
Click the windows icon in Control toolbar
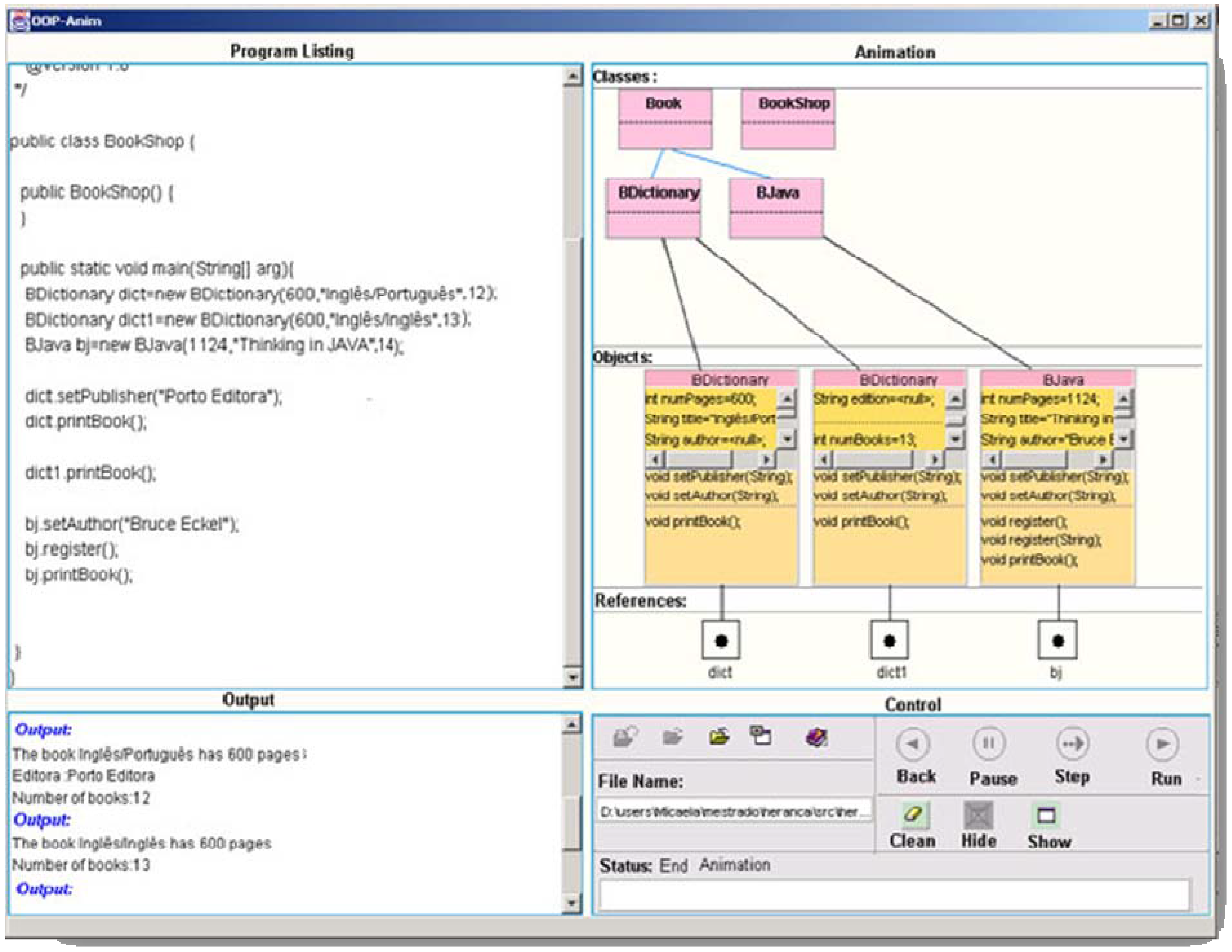pos(760,735)
